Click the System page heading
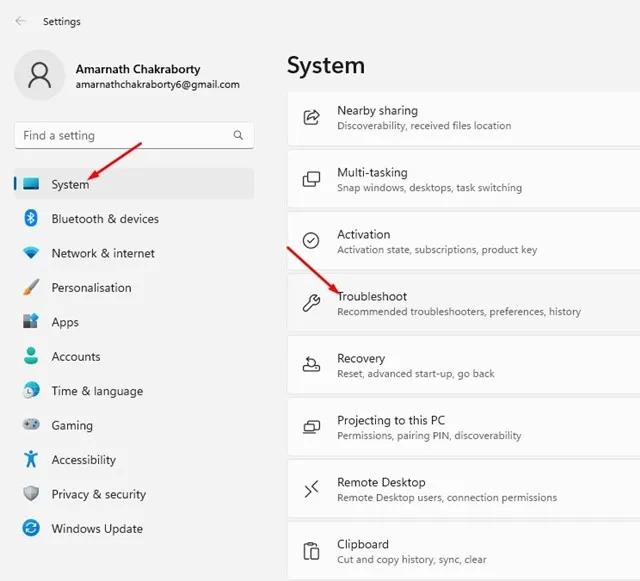 pyautogui.click(x=326, y=65)
